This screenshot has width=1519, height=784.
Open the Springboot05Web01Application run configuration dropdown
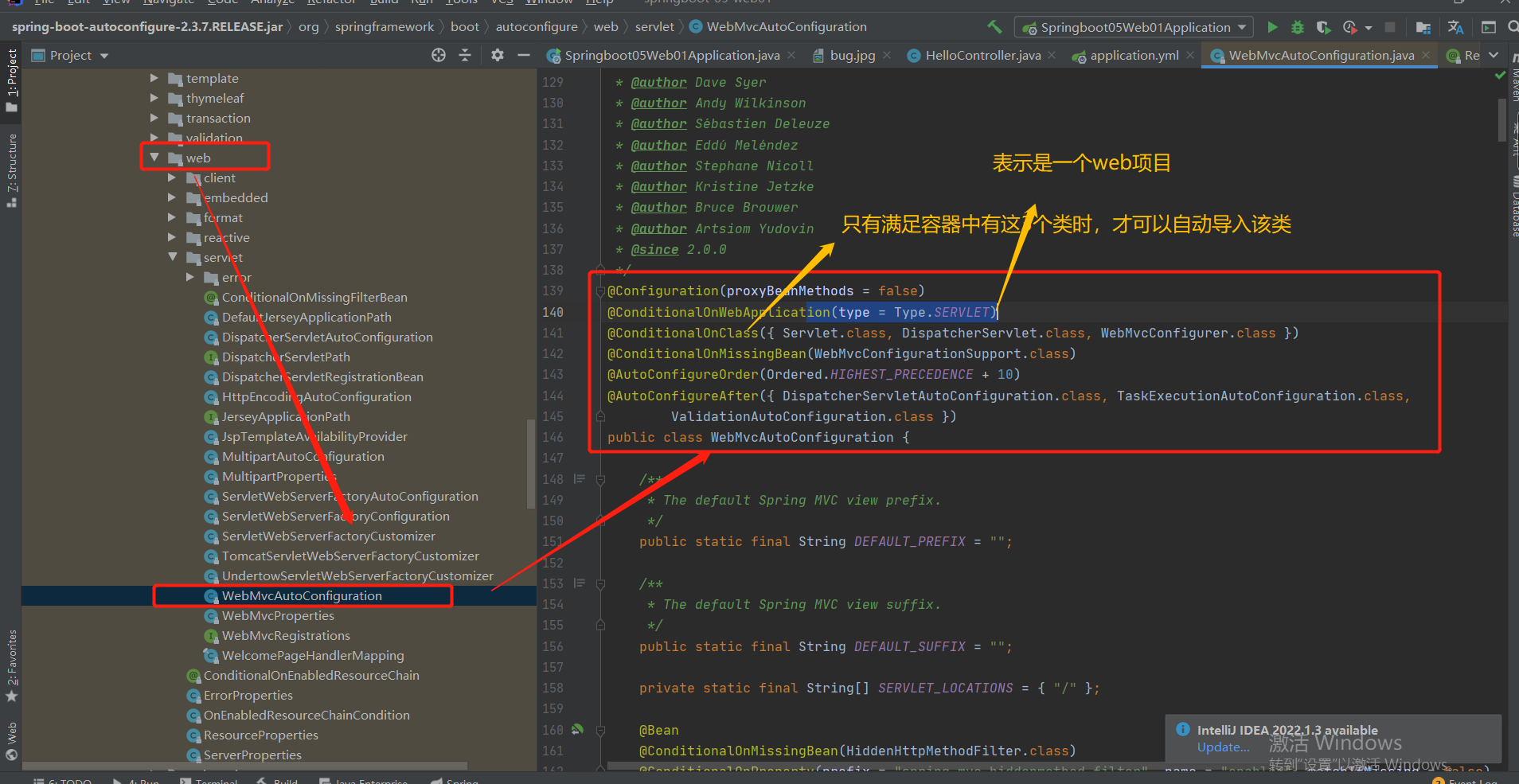pos(1134,27)
